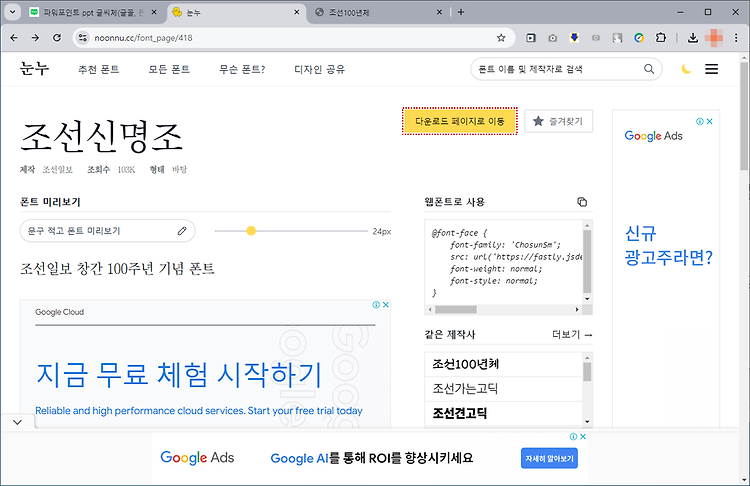
Task: Select 조선견고딕 in font list
Action: pos(460,413)
